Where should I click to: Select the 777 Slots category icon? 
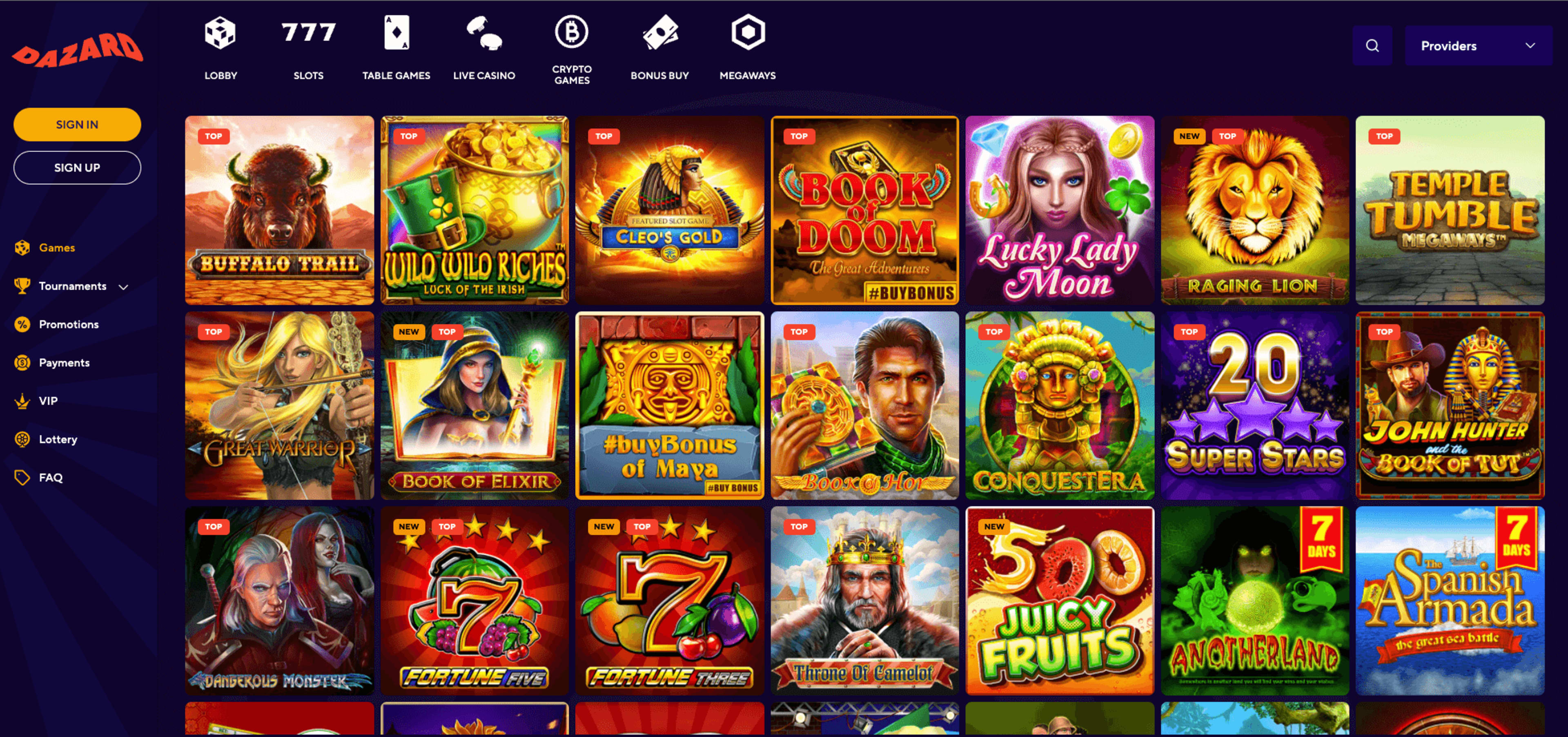[309, 32]
